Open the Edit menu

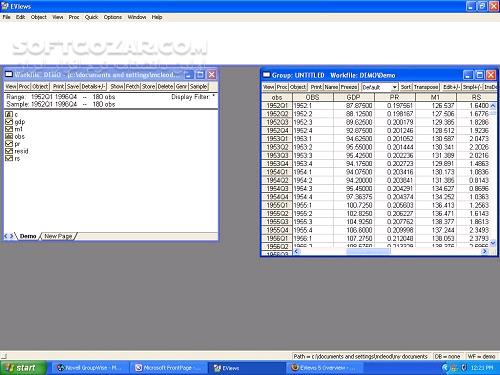pyautogui.click(x=20, y=17)
